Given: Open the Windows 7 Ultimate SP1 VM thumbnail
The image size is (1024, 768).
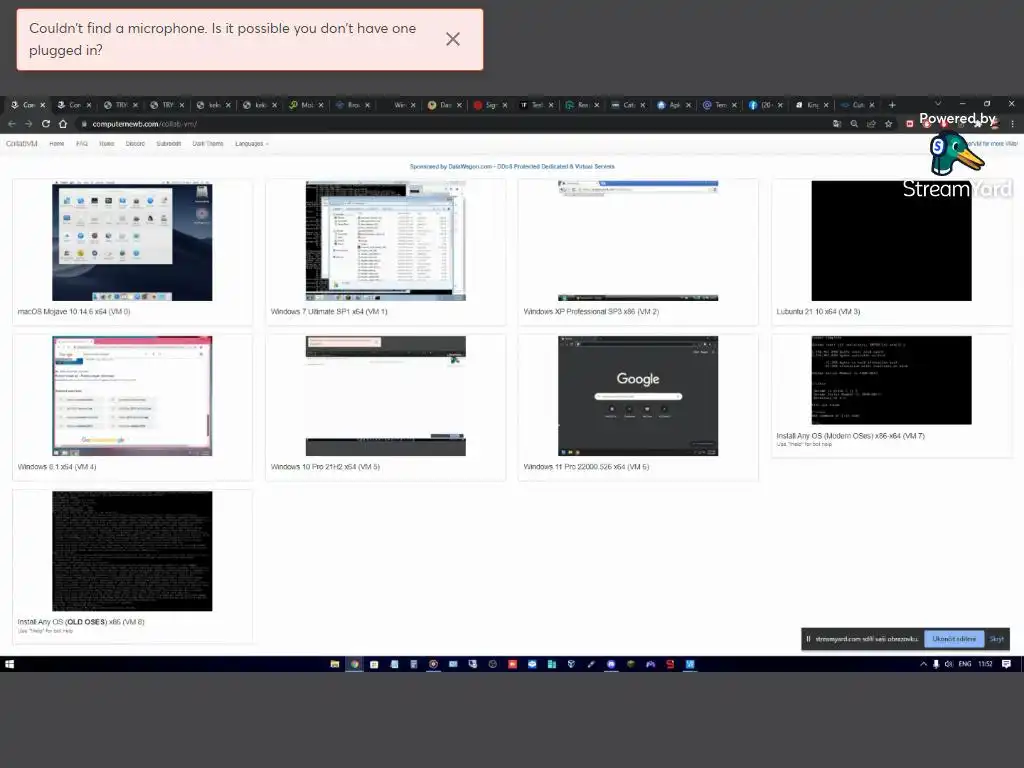Looking at the screenshot, I should pyautogui.click(x=385, y=241).
